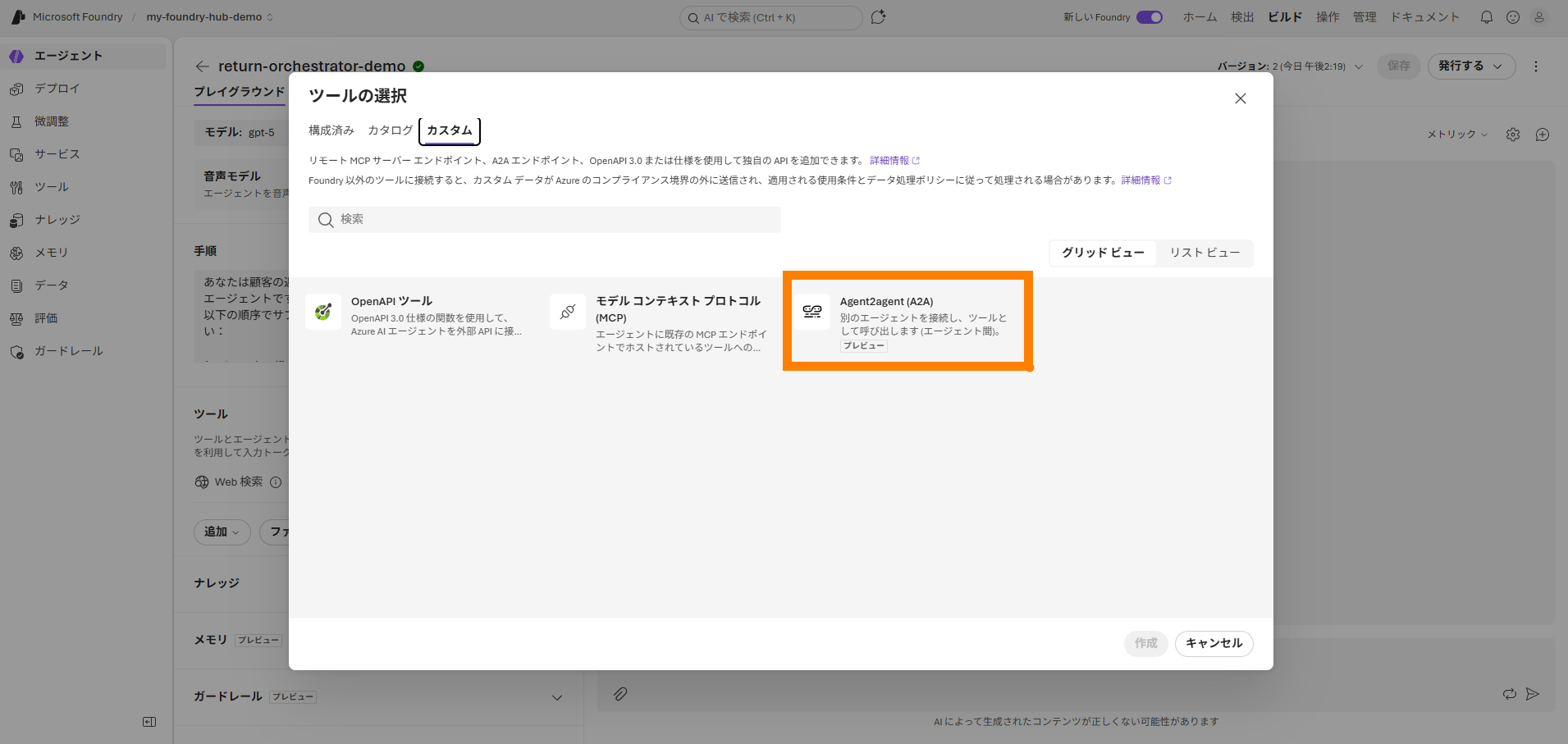Open 詳細情報 link about custom API endpoints
Image resolution: width=1568 pixels, height=744 pixels.
click(894, 161)
